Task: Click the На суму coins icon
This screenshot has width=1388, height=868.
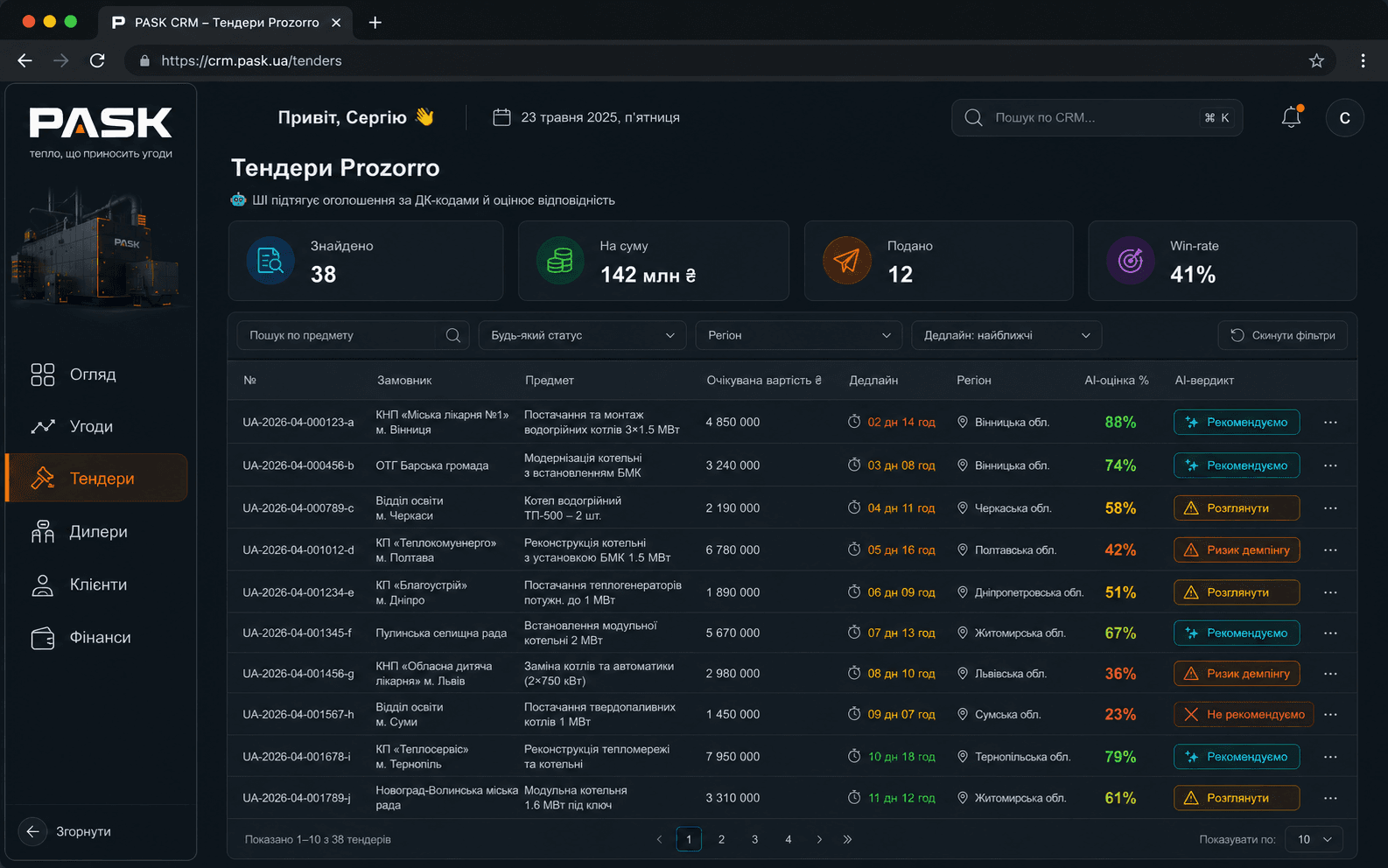Action: [559, 261]
